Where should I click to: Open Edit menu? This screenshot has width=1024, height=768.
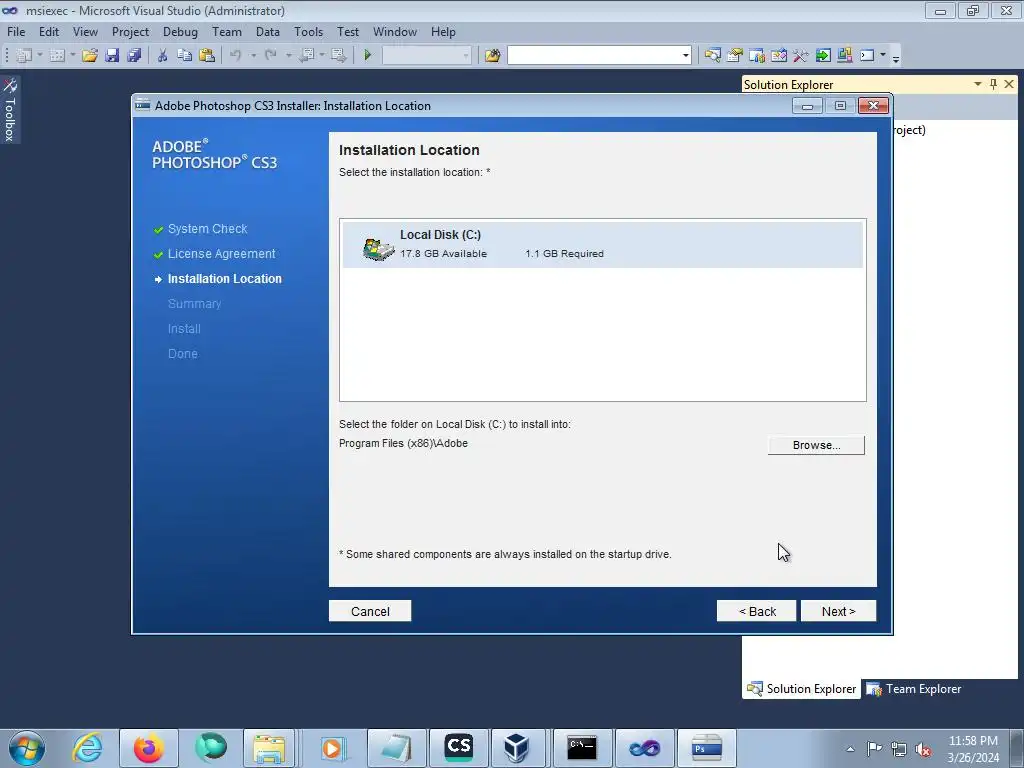tap(48, 31)
